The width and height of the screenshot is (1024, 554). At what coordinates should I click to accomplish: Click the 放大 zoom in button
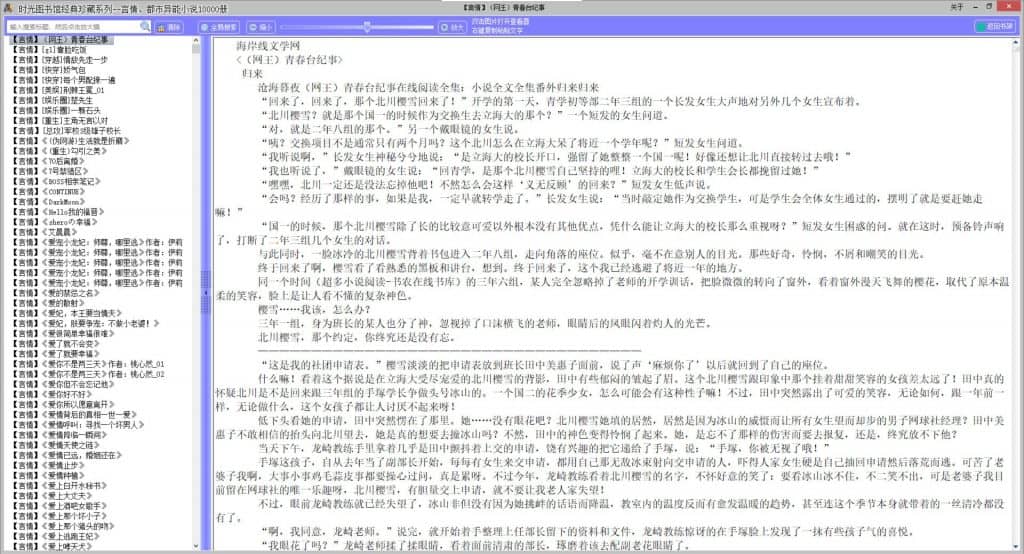[453, 27]
